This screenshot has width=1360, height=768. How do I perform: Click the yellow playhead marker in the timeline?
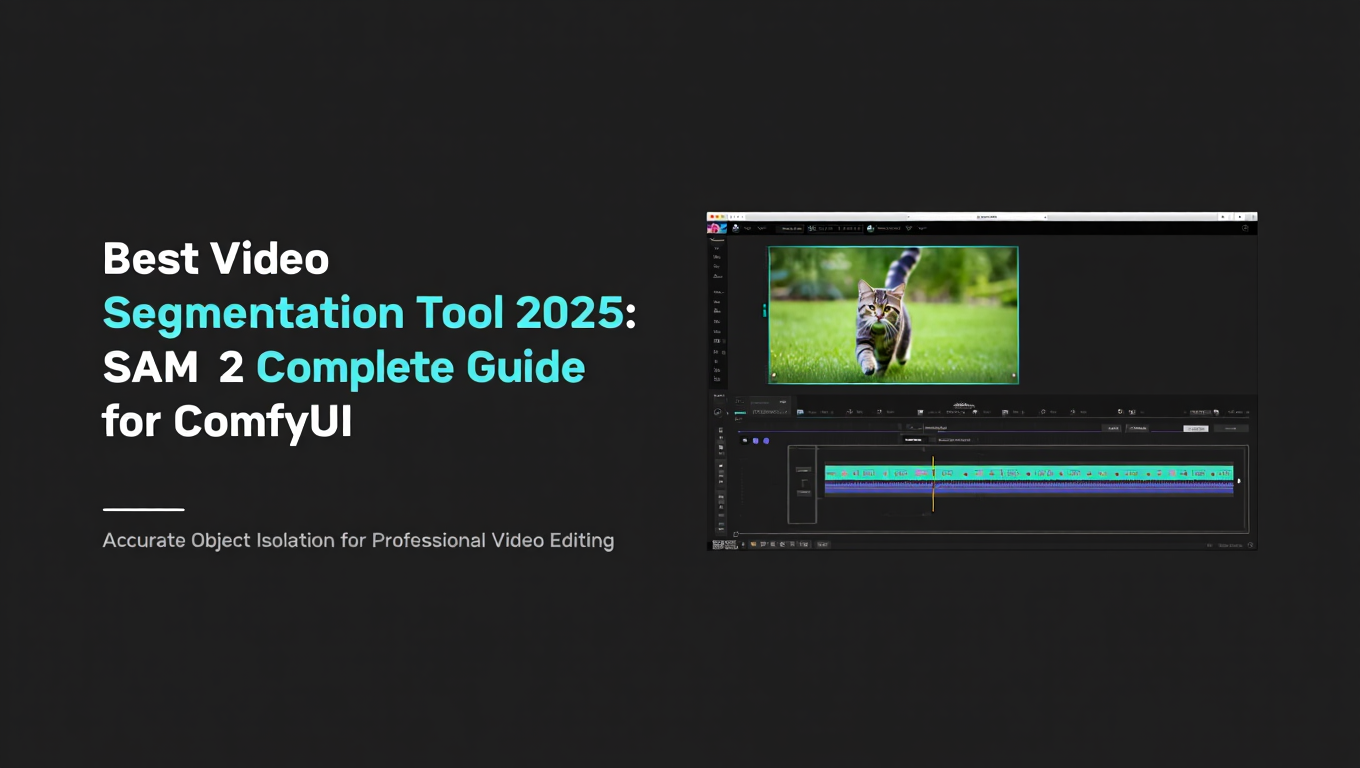[x=933, y=483]
